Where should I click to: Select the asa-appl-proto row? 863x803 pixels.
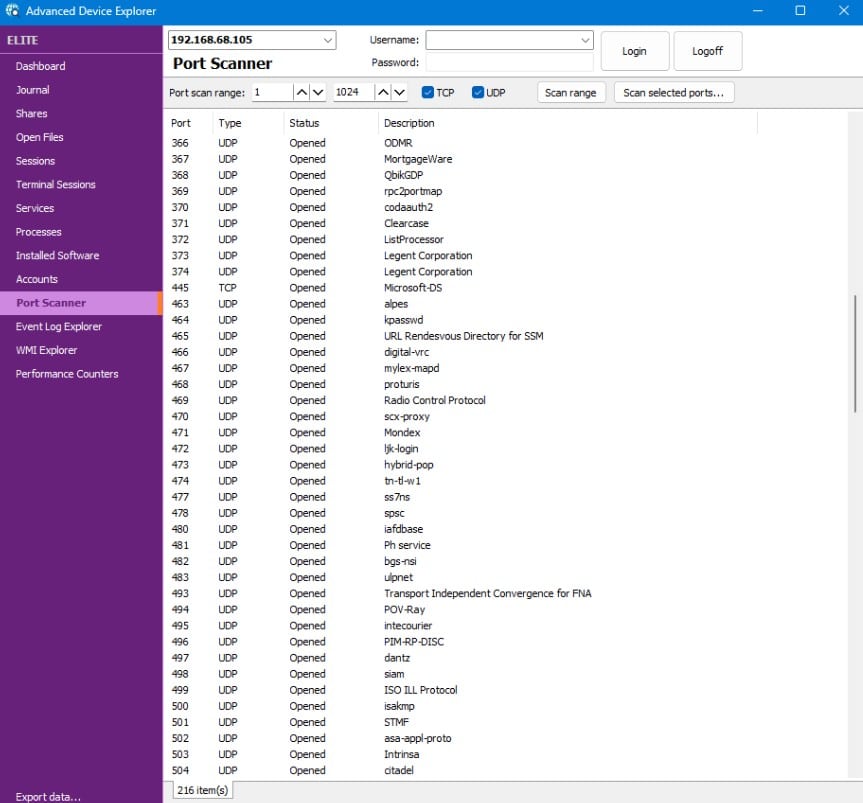(461, 739)
